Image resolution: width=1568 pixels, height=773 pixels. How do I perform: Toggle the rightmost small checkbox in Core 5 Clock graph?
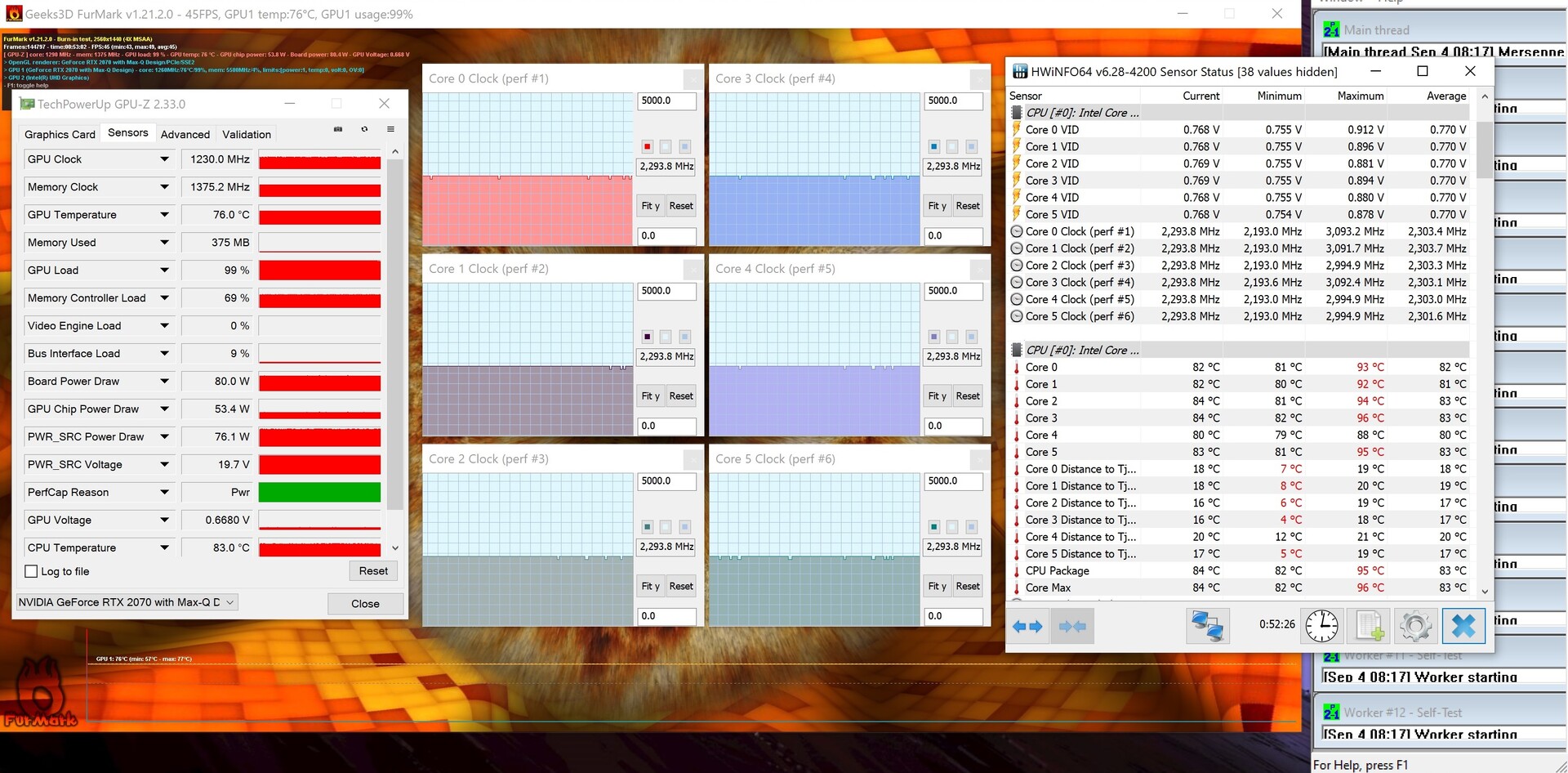[x=971, y=527]
